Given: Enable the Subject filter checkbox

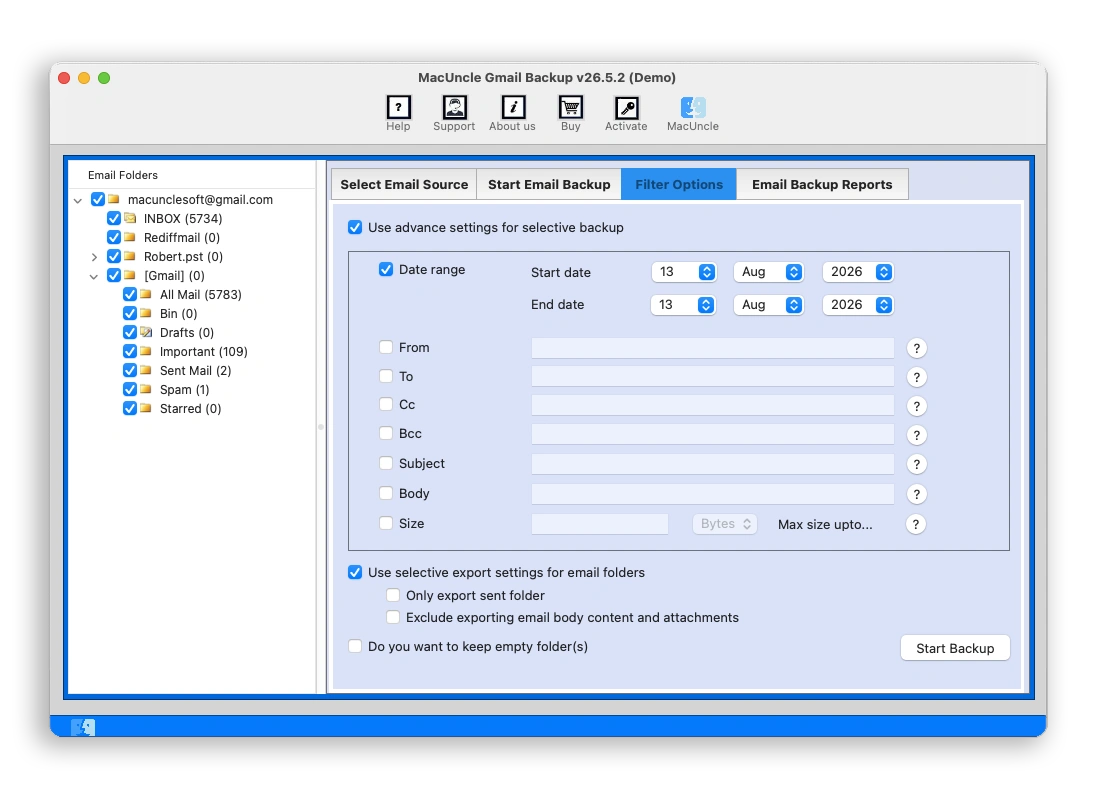Looking at the screenshot, I should tap(386, 463).
